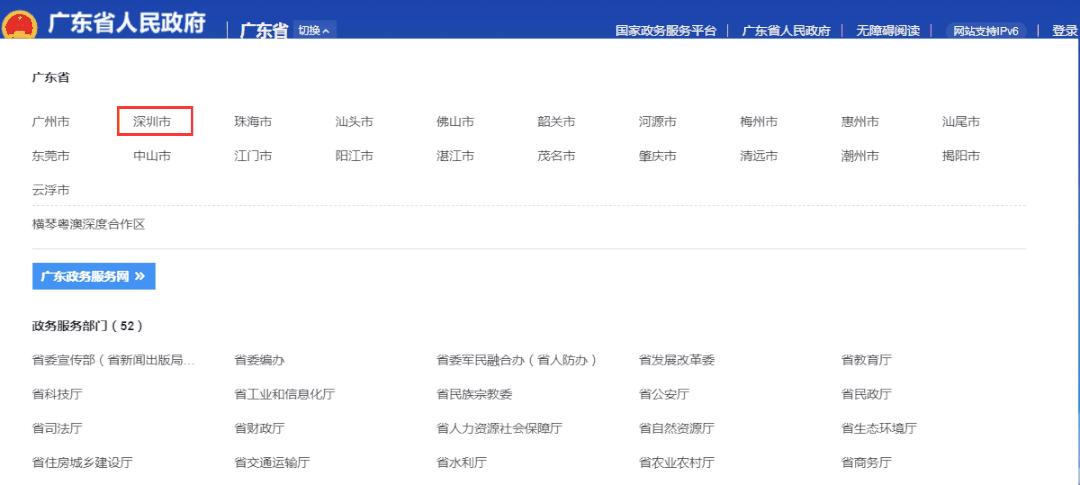
Task: Go to 省人力资源社会保障厅 department
Action: (x=499, y=428)
